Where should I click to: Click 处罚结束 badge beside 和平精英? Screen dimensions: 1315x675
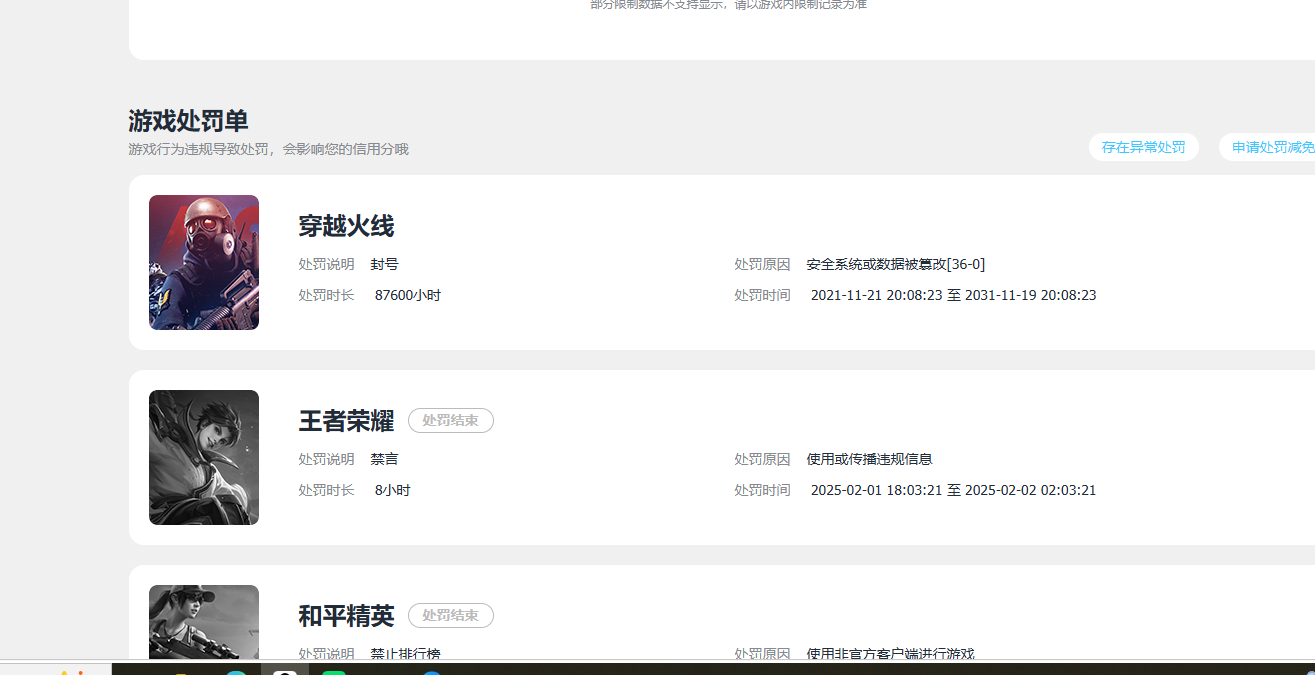click(451, 615)
